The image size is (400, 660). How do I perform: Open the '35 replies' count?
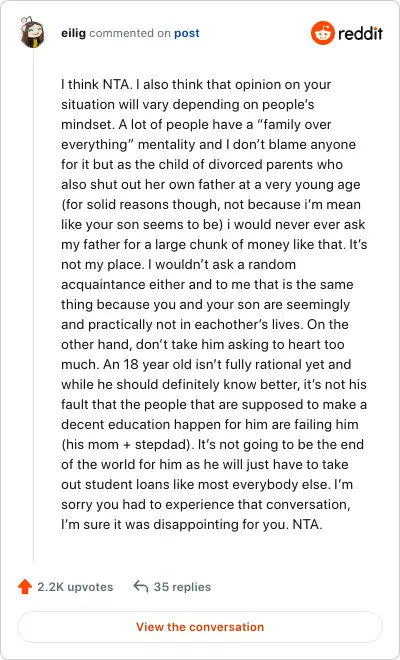coord(182,587)
